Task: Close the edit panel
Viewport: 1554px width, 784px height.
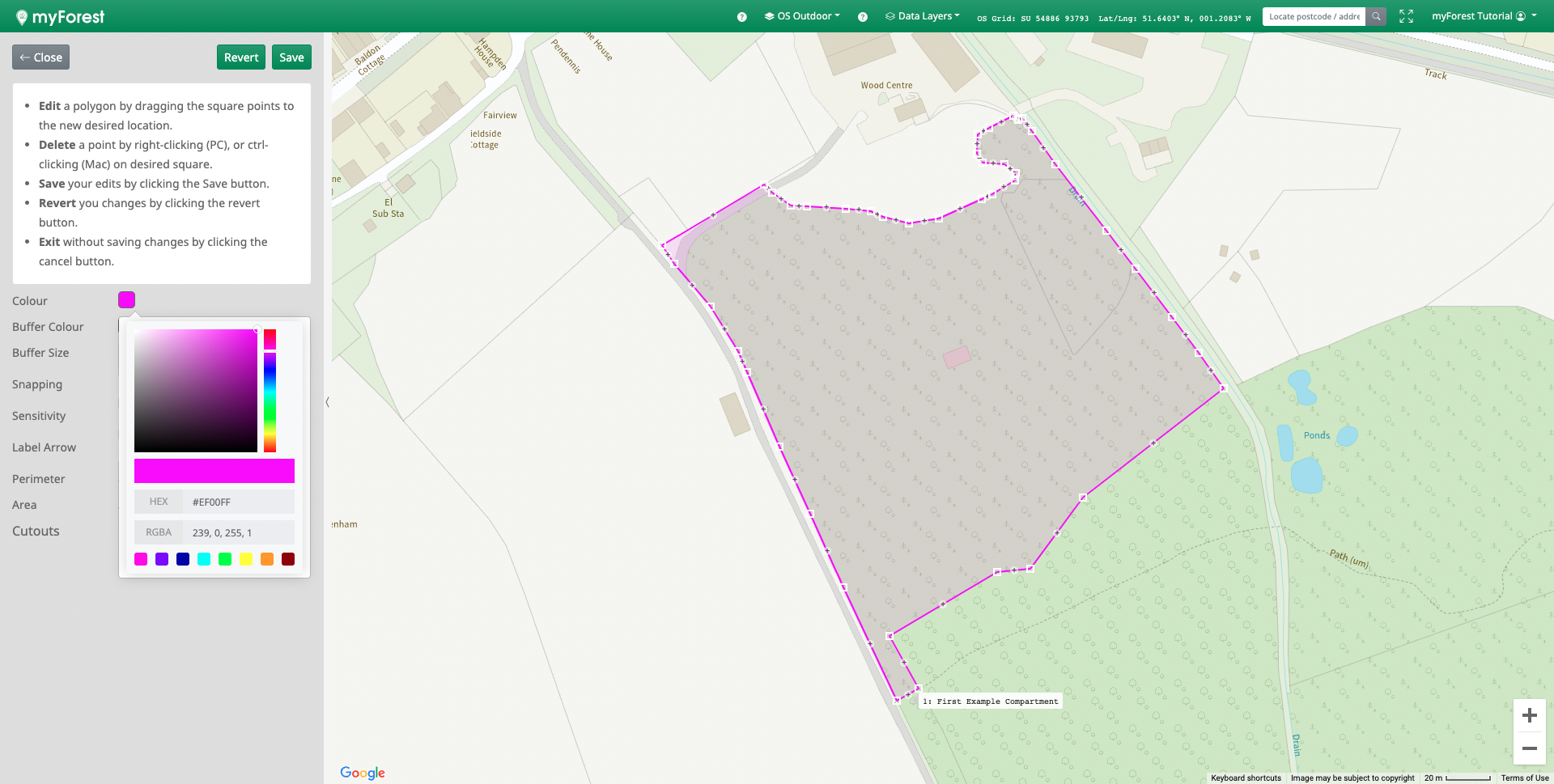Action: (x=40, y=57)
